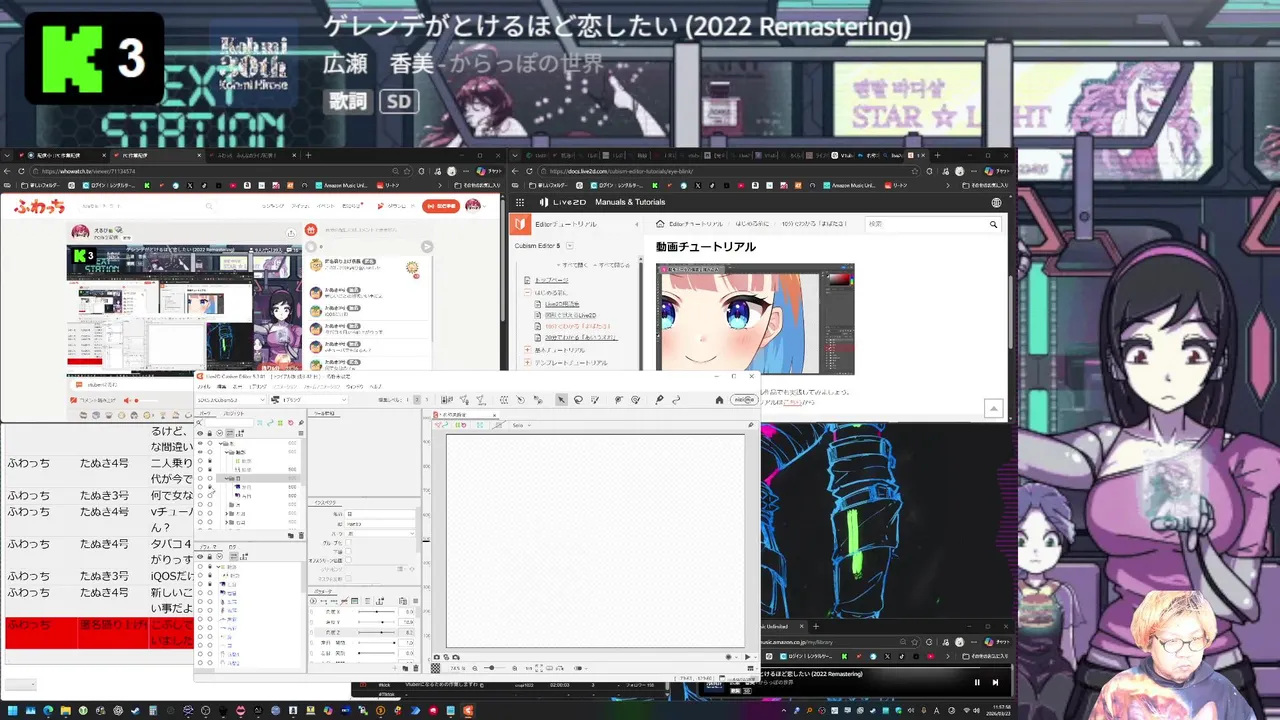1280x720 pixels.
Task: Skip to next track in Amazon Music
Action: pyautogui.click(x=995, y=682)
